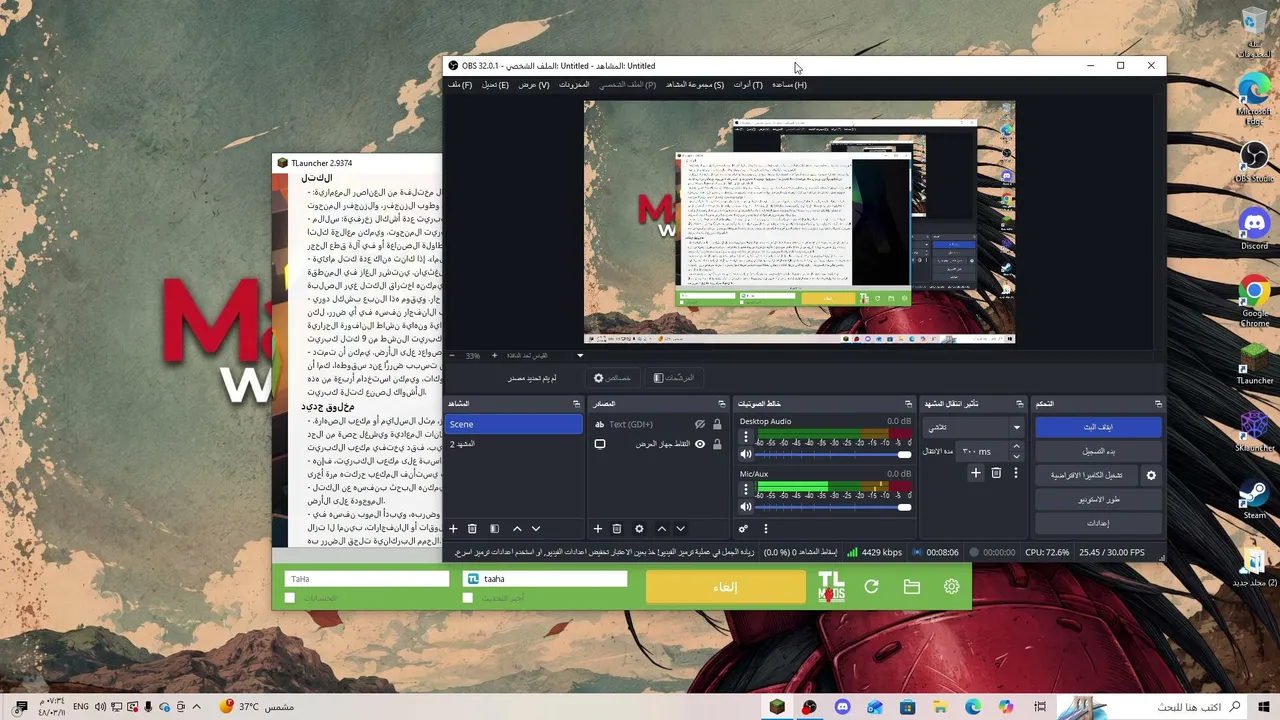Pop out the Scene Transitions dock
Screen dimensions: 1280x720
(x=1019, y=404)
